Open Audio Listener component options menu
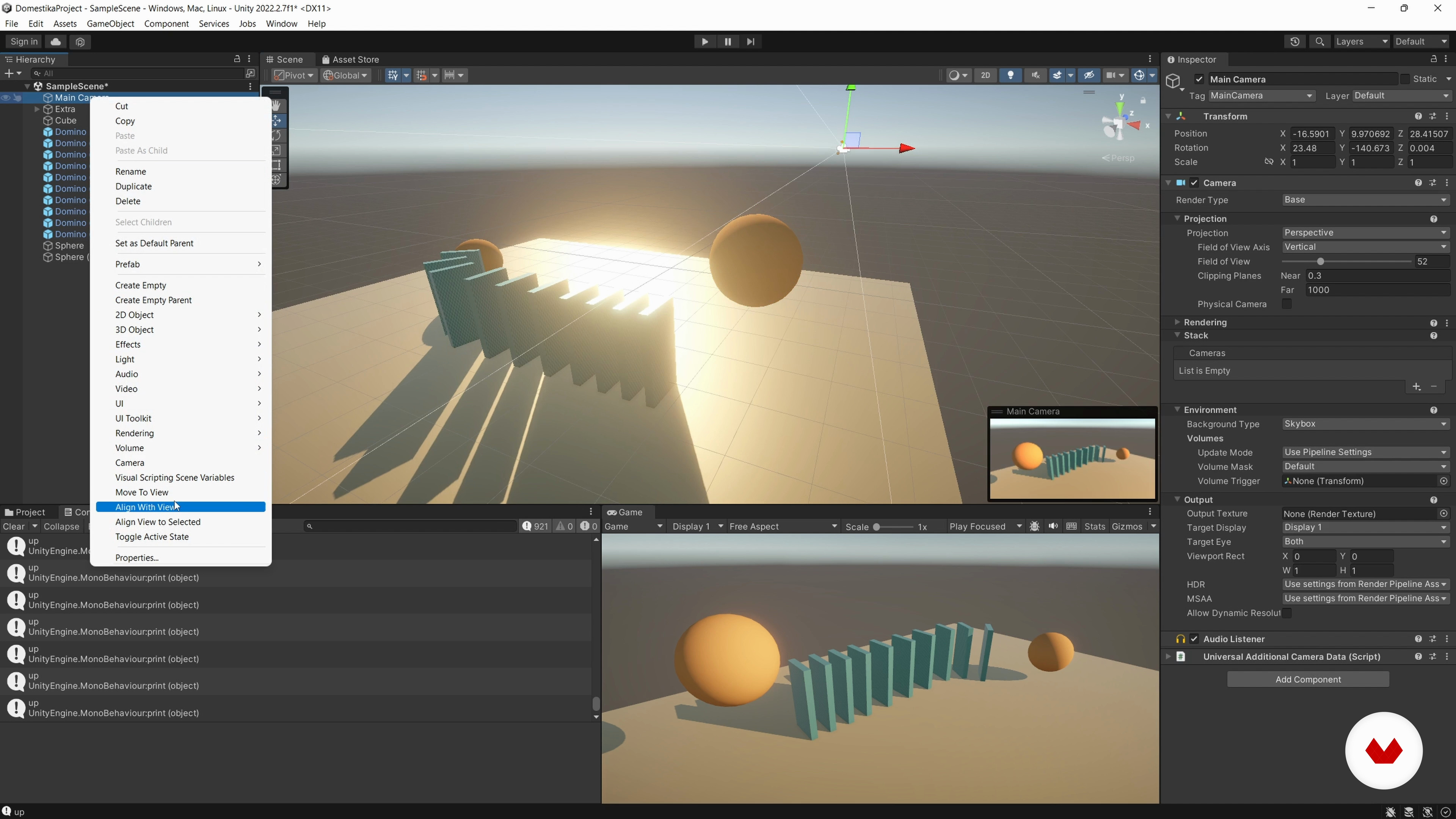This screenshot has width=1456, height=819. [1447, 639]
